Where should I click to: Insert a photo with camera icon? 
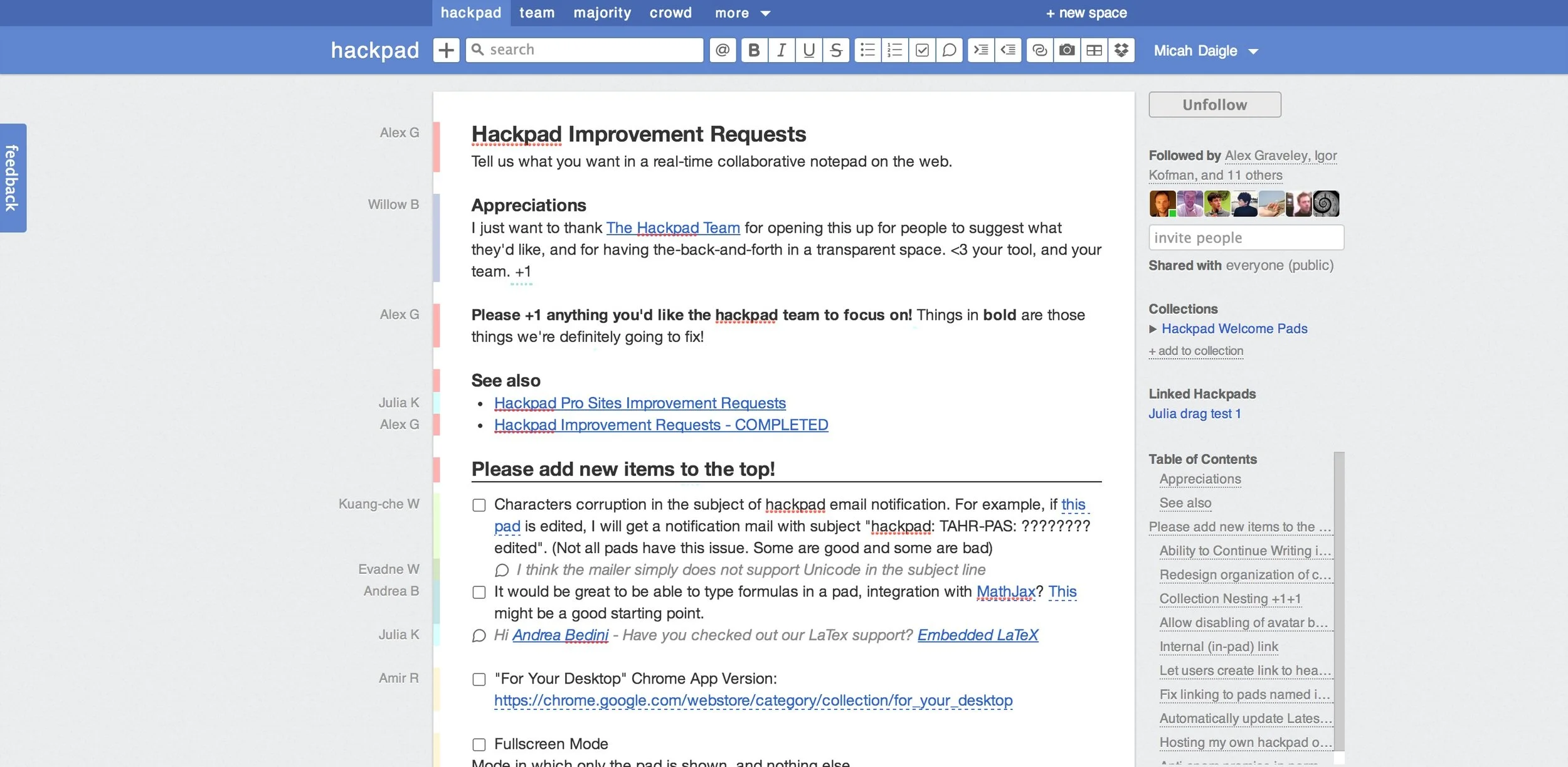click(1066, 50)
